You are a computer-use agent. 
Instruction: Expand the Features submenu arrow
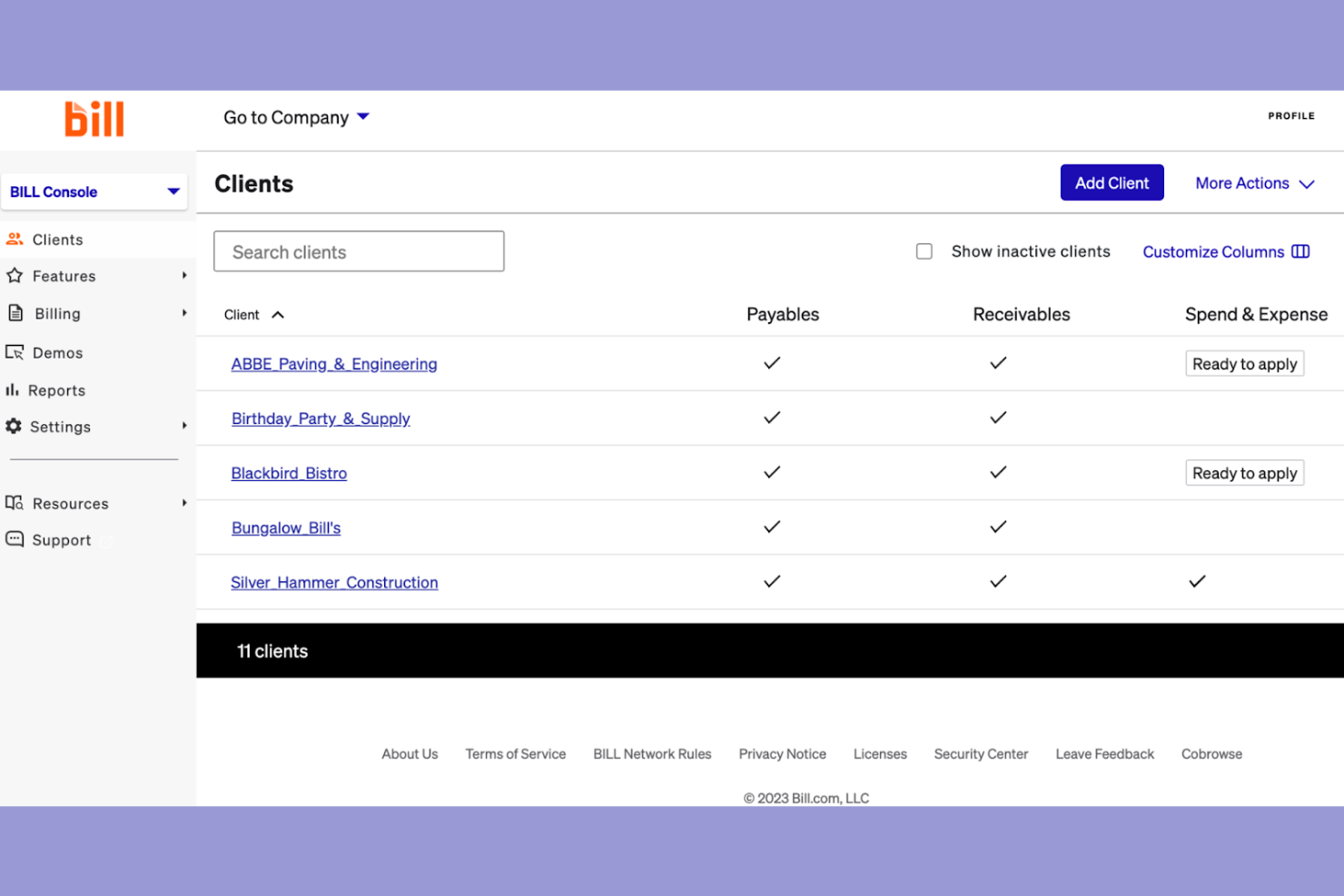pyautogui.click(x=184, y=275)
